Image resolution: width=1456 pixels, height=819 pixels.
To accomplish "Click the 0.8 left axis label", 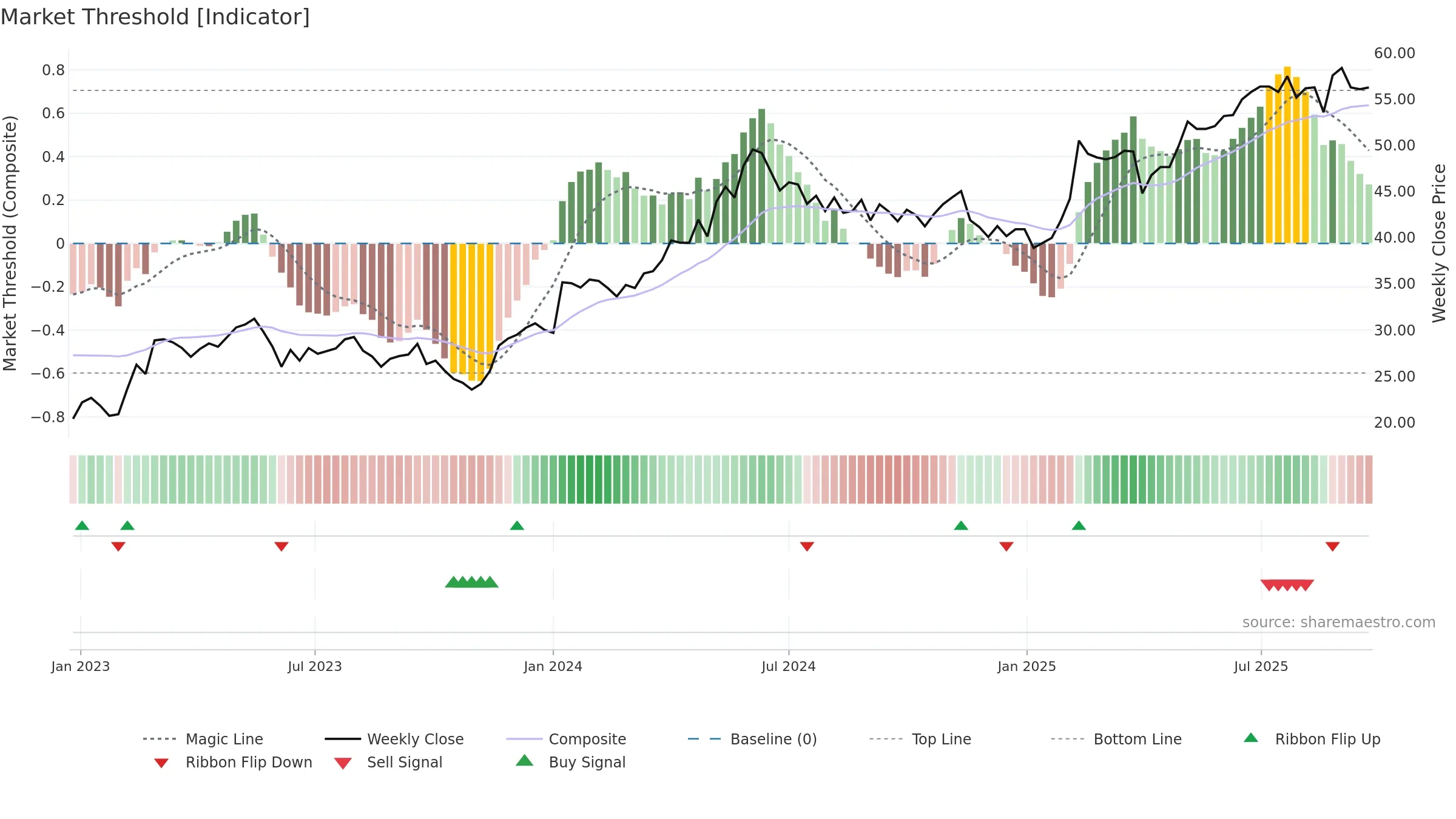I will pyautogui.click(x=53, y=70).
